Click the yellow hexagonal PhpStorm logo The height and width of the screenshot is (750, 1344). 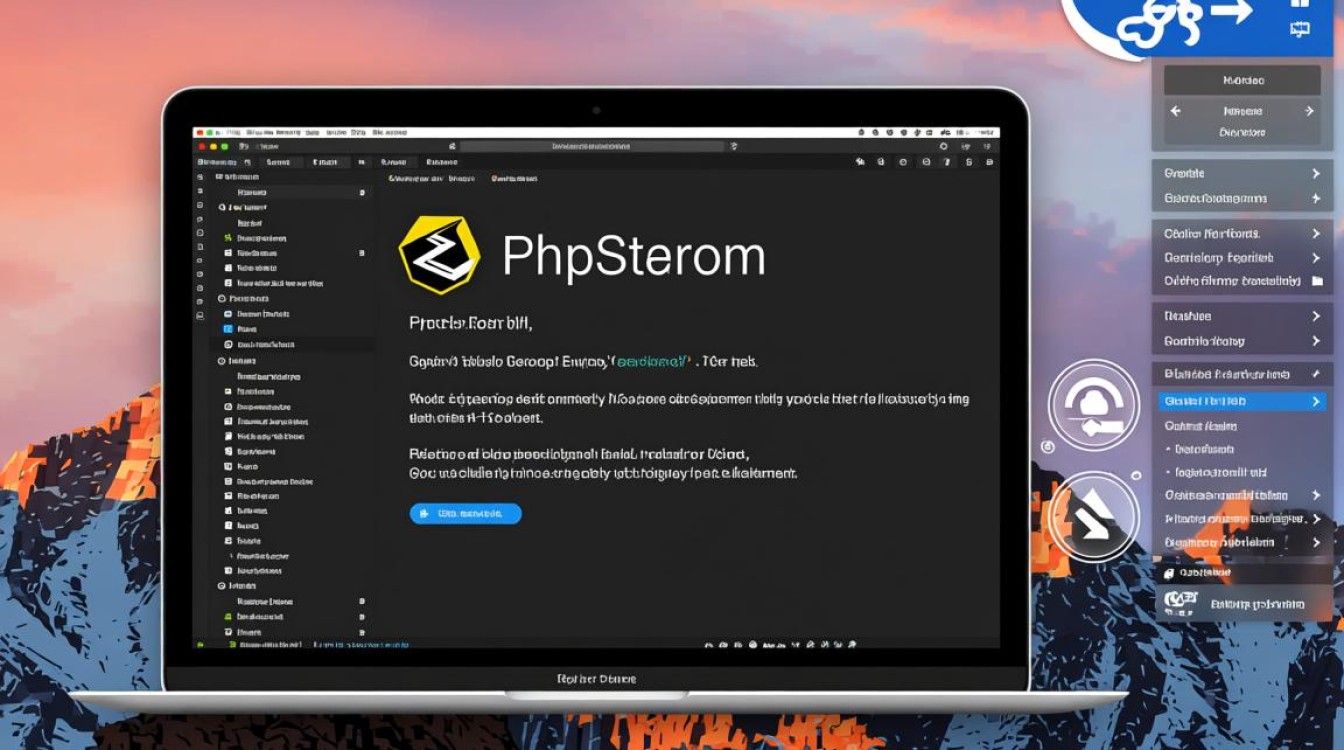(439, 254)
